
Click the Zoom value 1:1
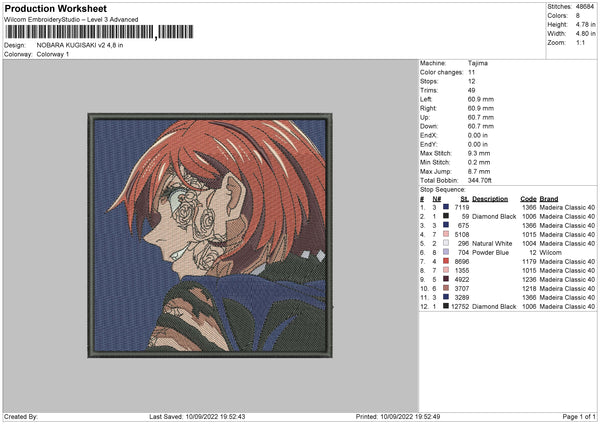(580, 43)
